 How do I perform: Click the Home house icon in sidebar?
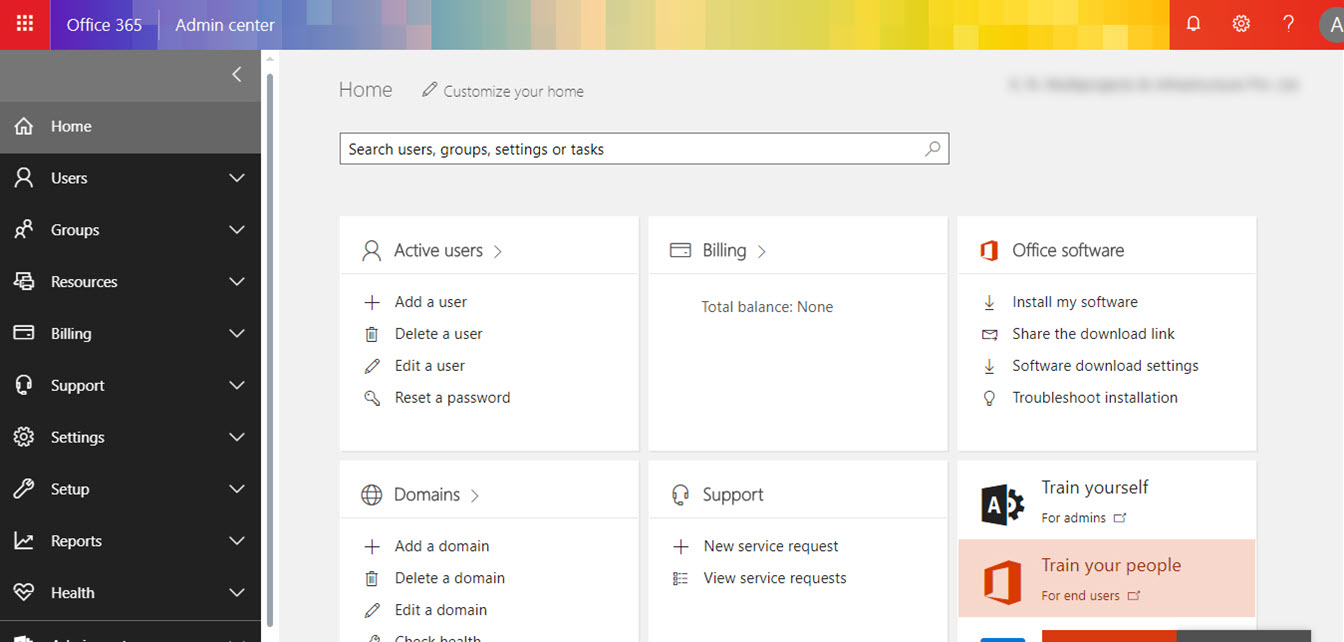(24, 126)
